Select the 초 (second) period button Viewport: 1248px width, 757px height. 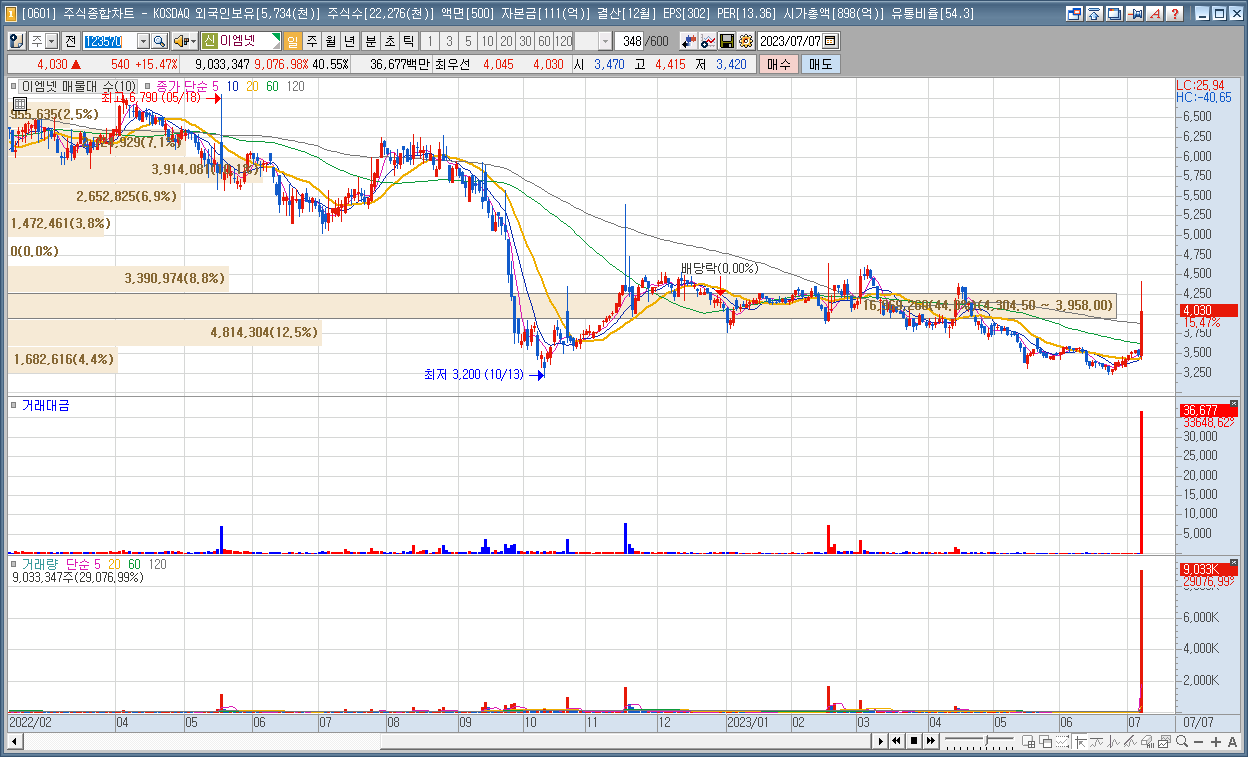[389, 41]
